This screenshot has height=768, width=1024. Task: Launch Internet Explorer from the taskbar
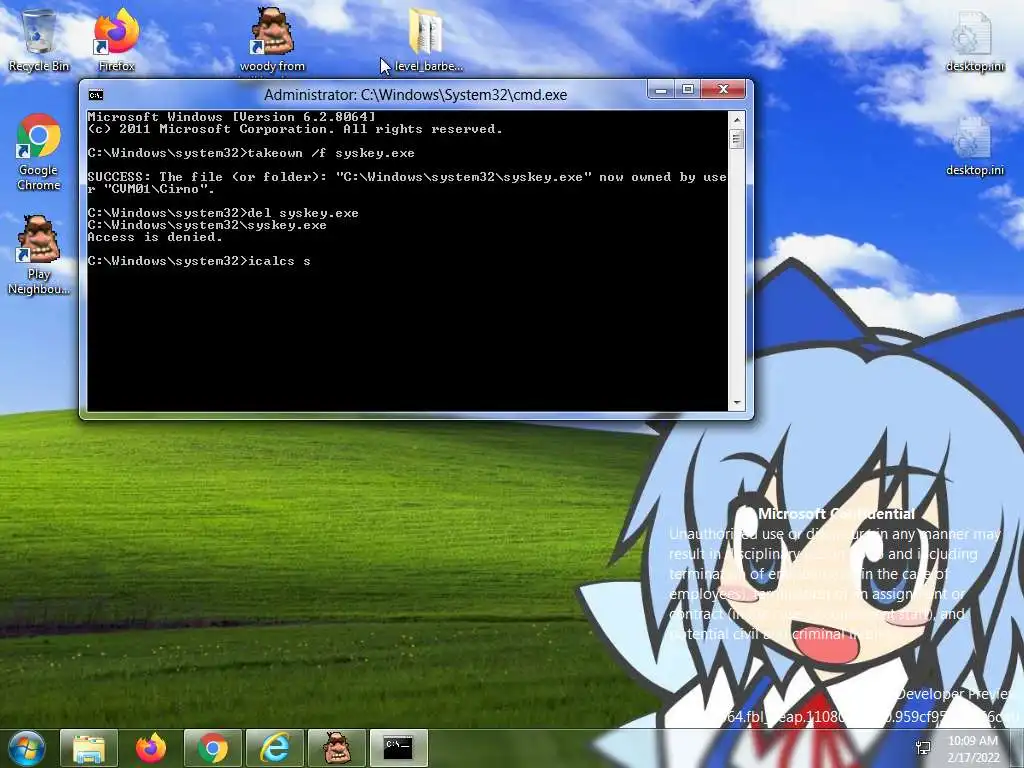coord(274,748)
